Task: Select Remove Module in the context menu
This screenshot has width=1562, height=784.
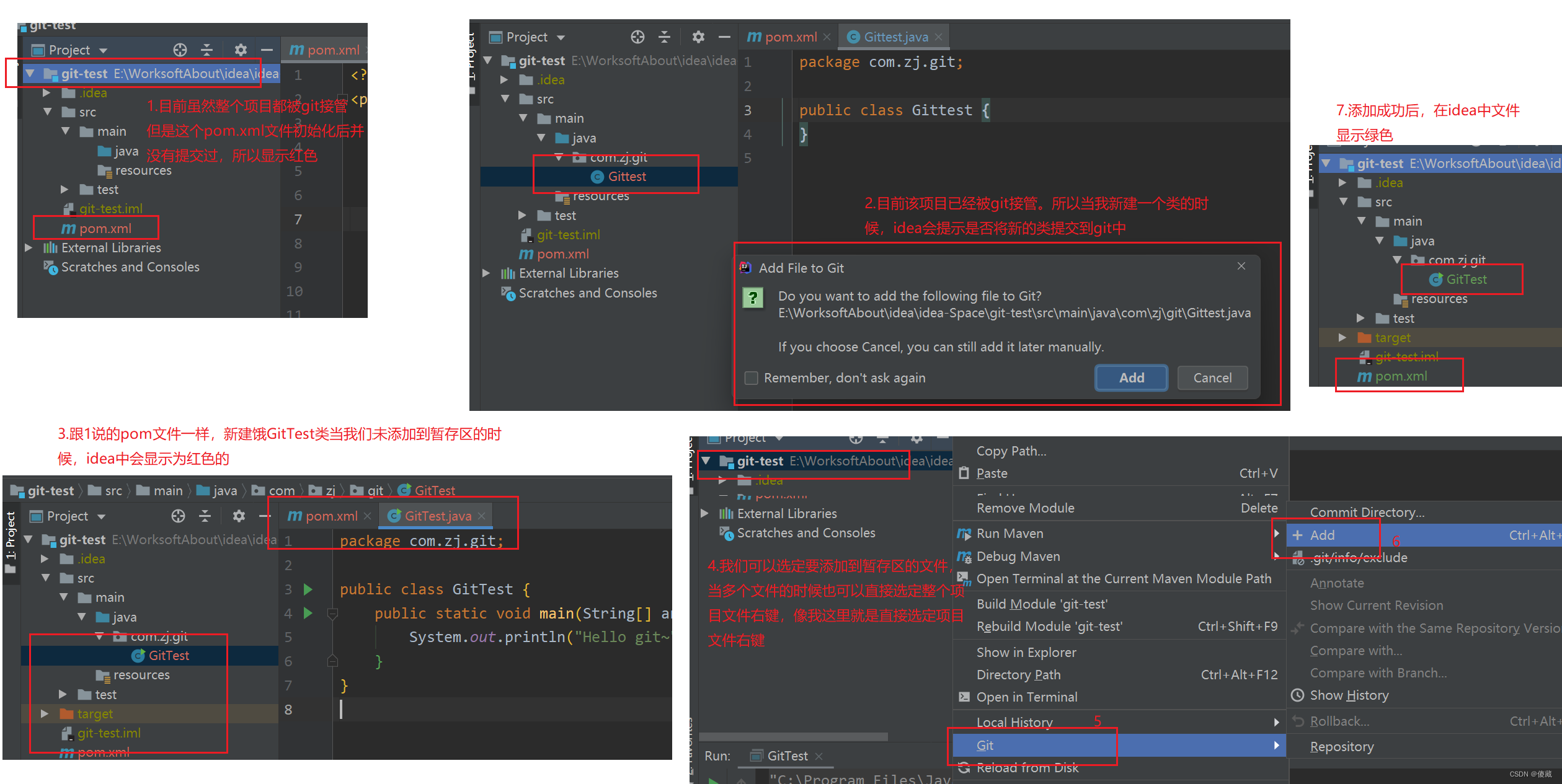Action: point(1118,508)
